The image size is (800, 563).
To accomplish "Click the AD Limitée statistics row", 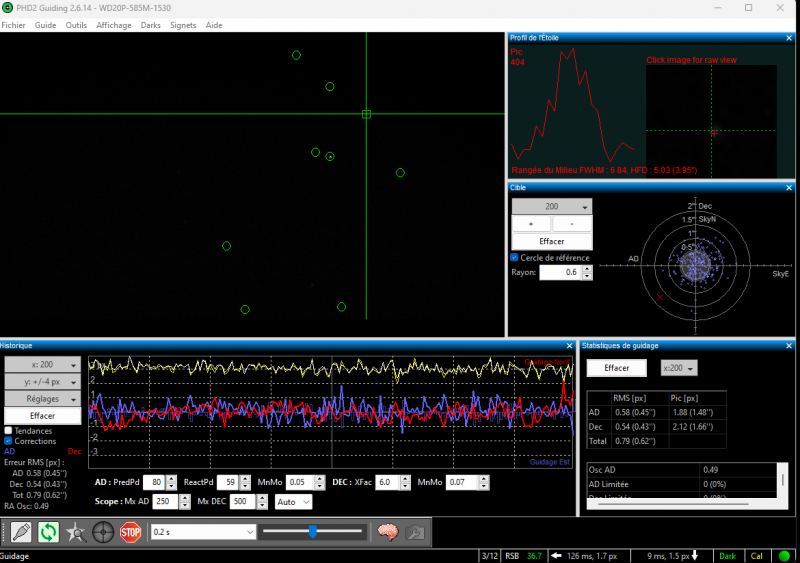I will pos(683,484).
